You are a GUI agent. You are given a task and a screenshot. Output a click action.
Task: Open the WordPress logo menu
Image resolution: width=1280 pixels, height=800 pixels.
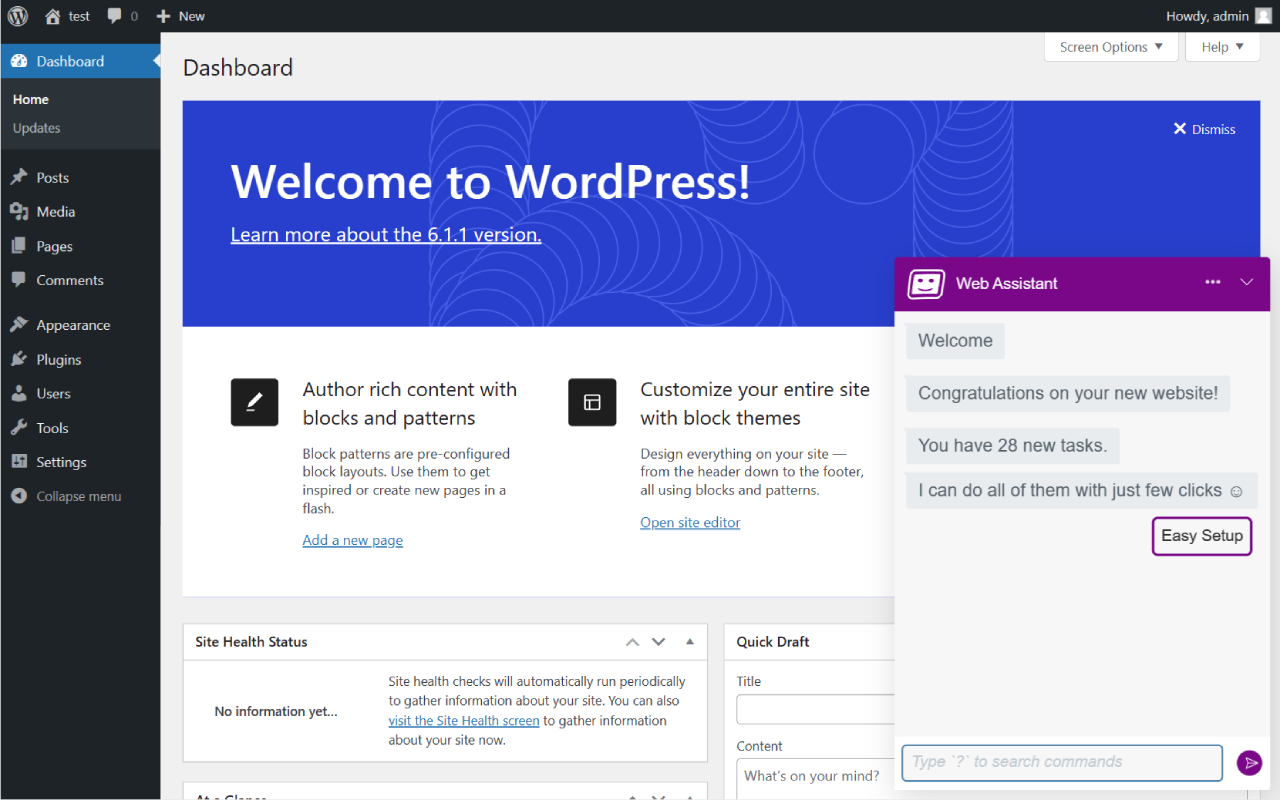pos(18,16)
